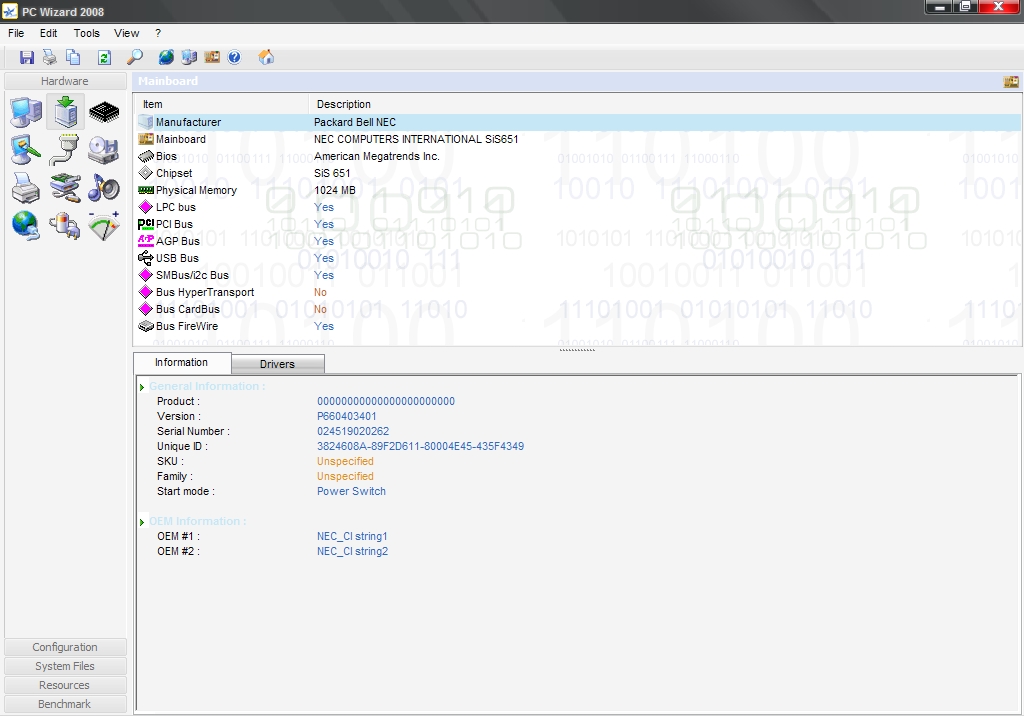Open the Power battery and plug icon
This screenshot has height=716, width=1024.
(65, 226)
